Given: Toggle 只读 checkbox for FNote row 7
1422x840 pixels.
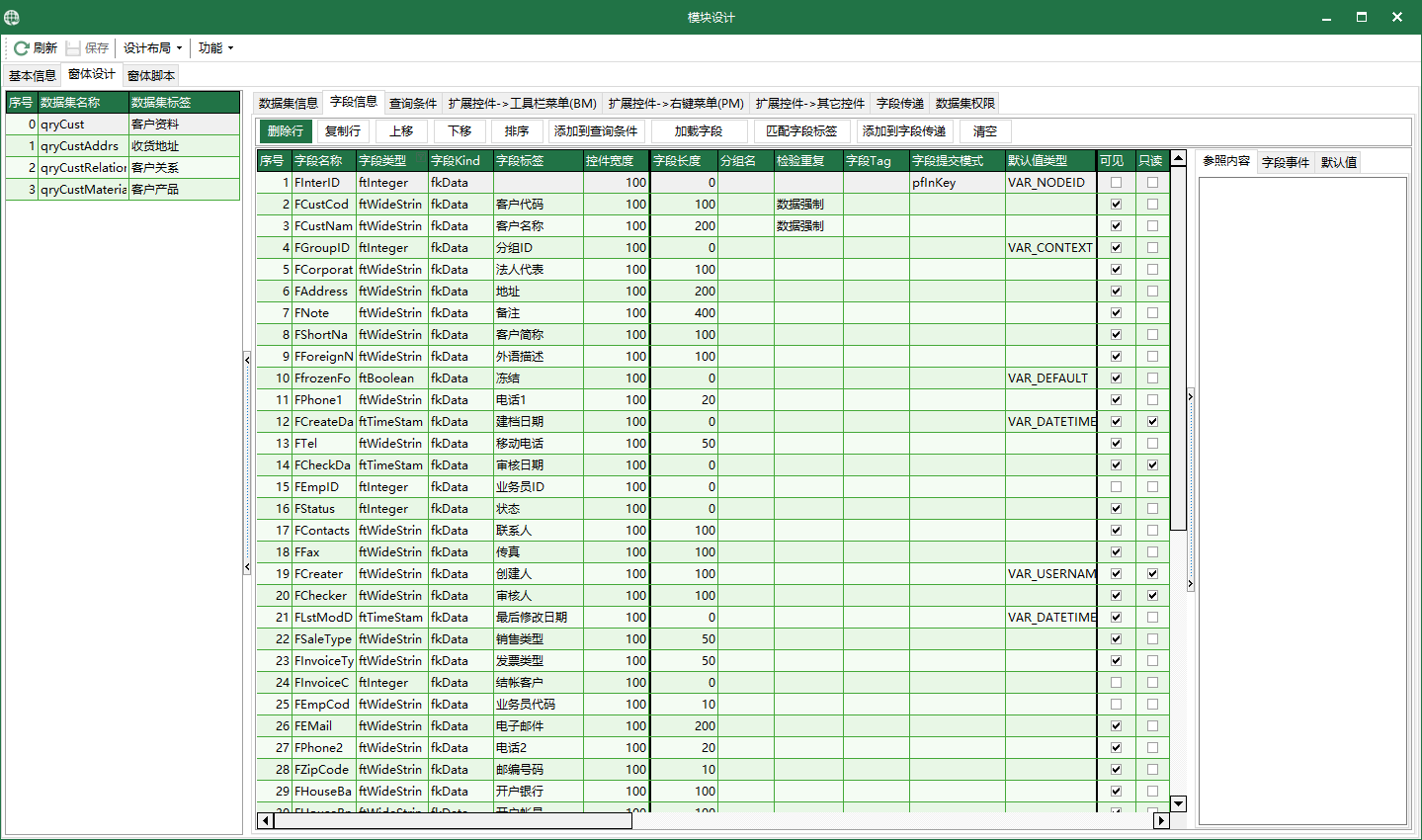Looking at the screenshot, I should click(1152, 312).
